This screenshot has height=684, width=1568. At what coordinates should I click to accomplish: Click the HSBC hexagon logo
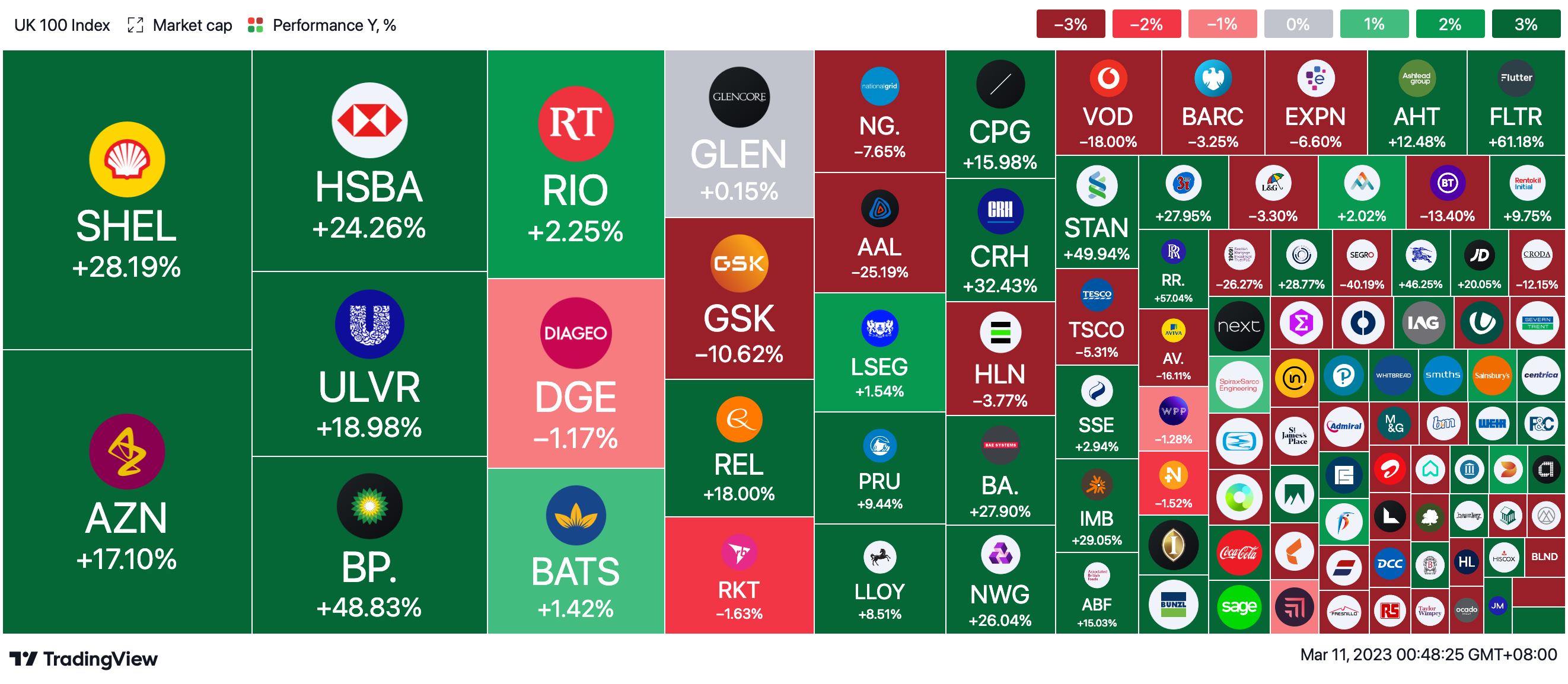pos(369,120)
